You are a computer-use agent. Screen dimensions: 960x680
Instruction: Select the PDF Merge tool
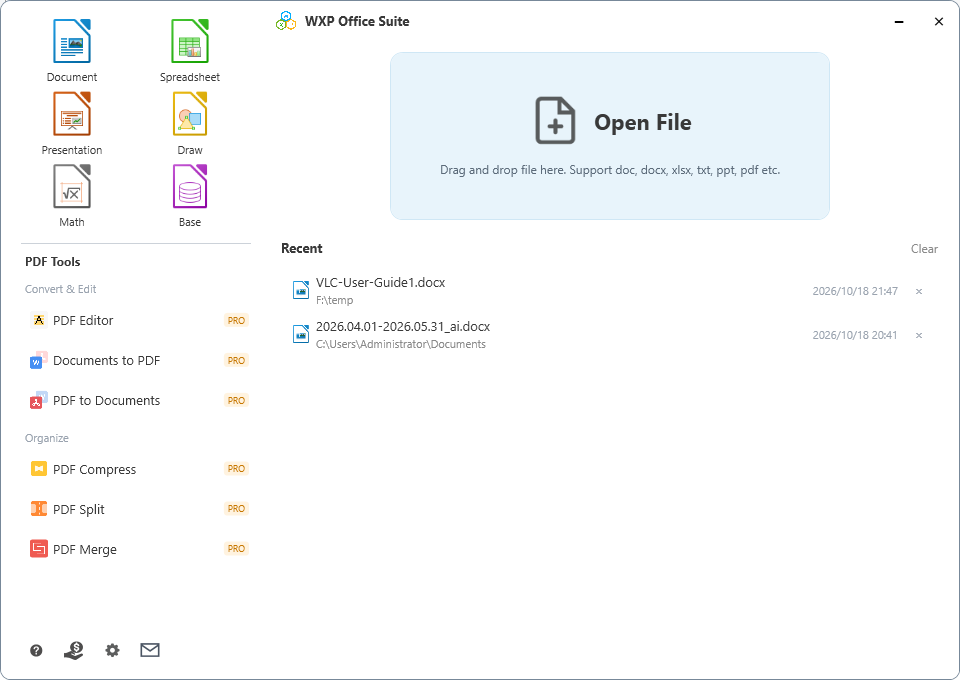(138, 549)
